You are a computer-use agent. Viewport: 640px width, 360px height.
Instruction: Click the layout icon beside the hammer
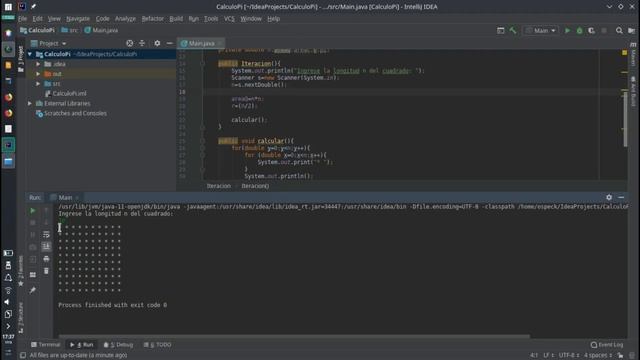click(500, 30)
